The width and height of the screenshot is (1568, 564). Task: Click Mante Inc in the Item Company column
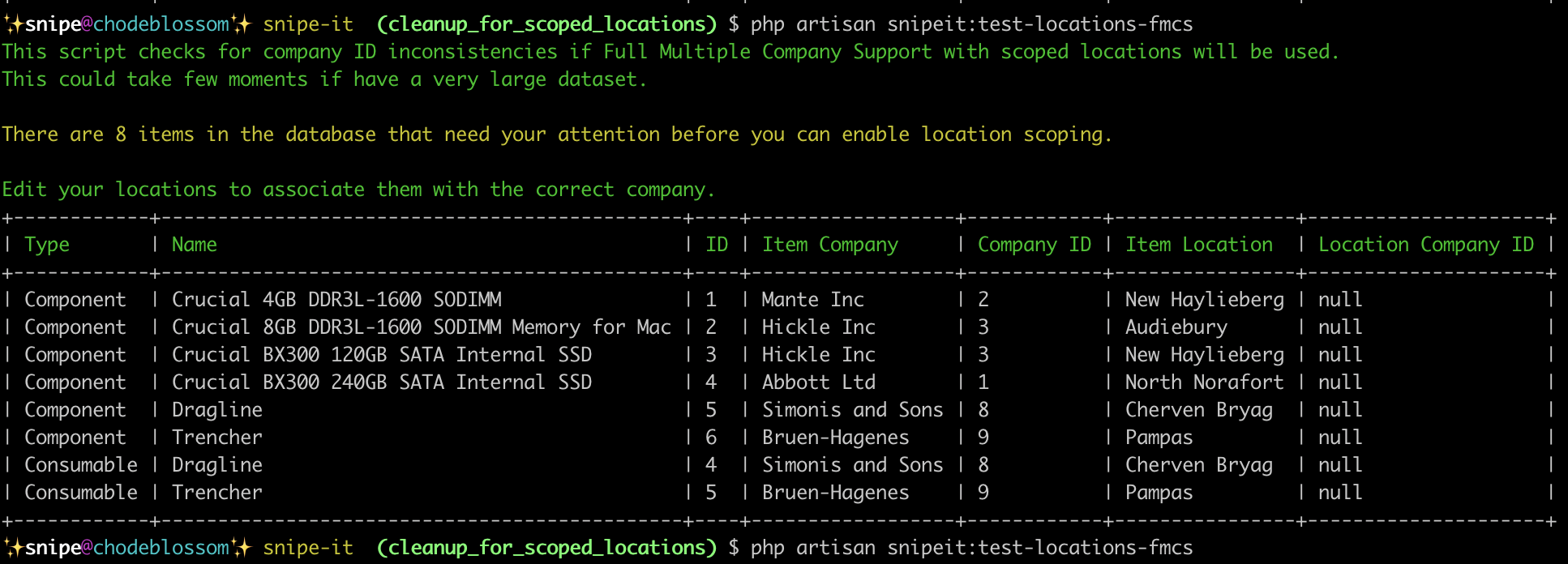click(x=813, y=300)
